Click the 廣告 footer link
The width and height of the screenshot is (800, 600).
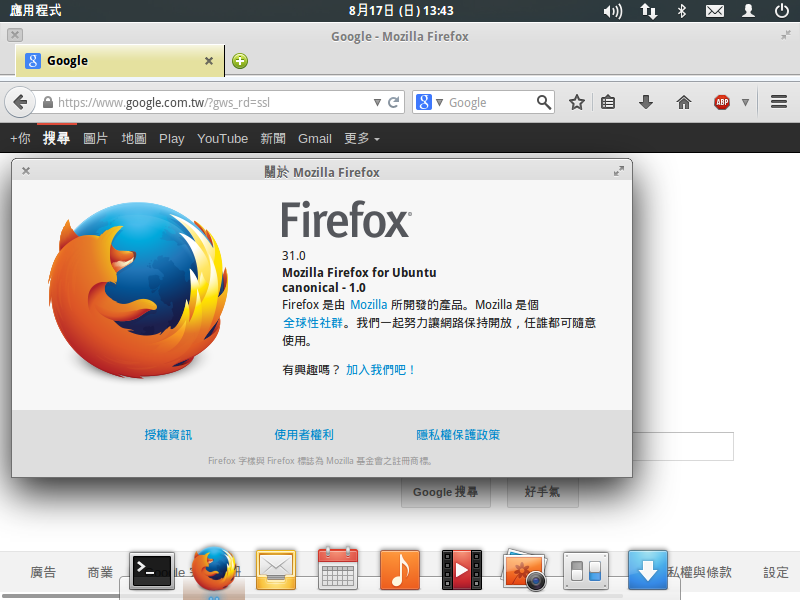(x=43, y=572)
